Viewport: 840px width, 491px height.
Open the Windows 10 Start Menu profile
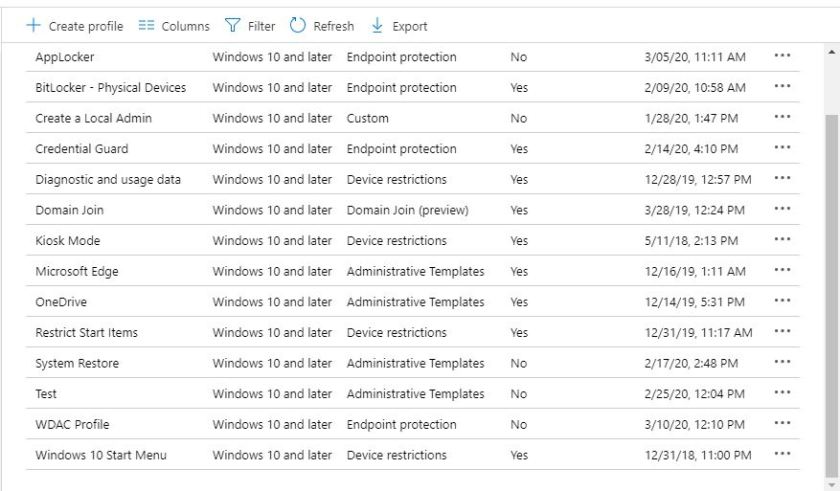(x=100, y=455)
